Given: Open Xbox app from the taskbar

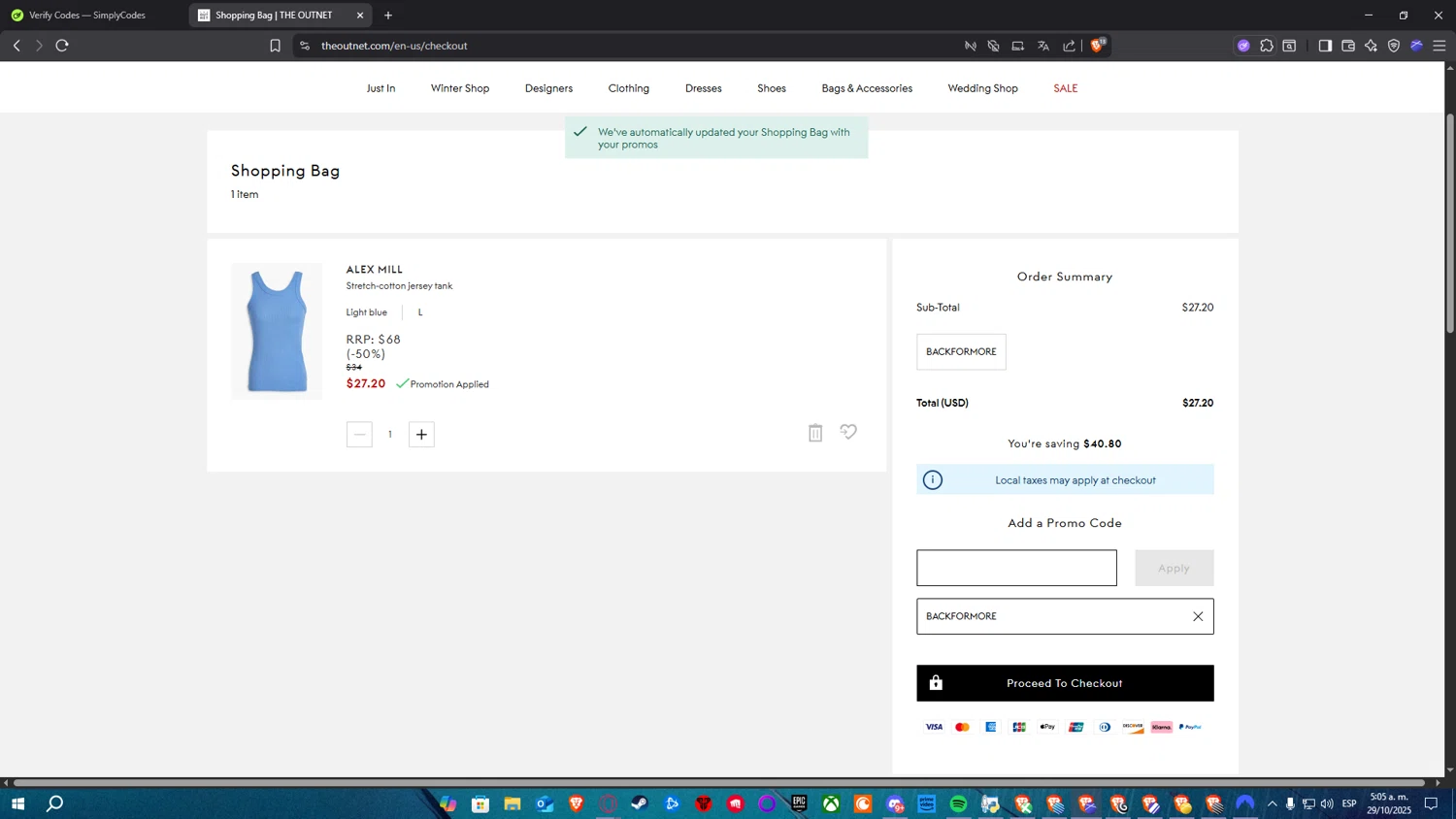Looking at the screenshot, I should (831, 803).
